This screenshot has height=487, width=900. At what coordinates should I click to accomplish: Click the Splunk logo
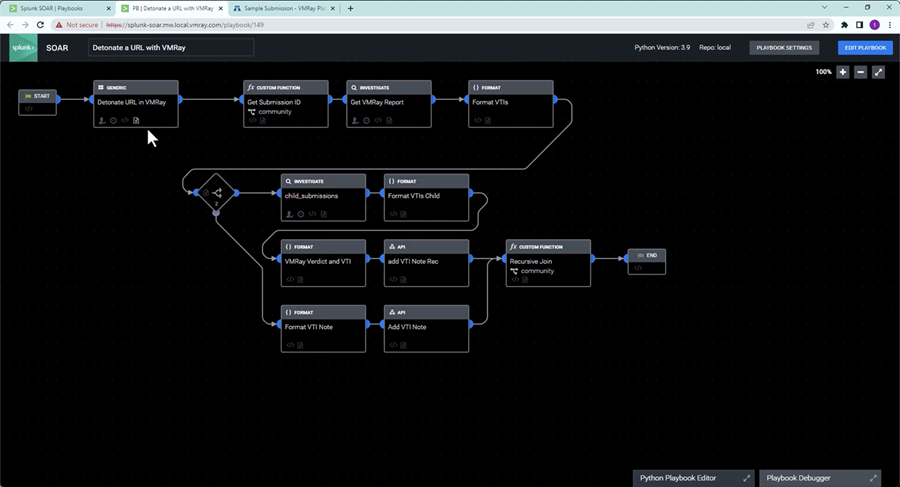point(24,48)
